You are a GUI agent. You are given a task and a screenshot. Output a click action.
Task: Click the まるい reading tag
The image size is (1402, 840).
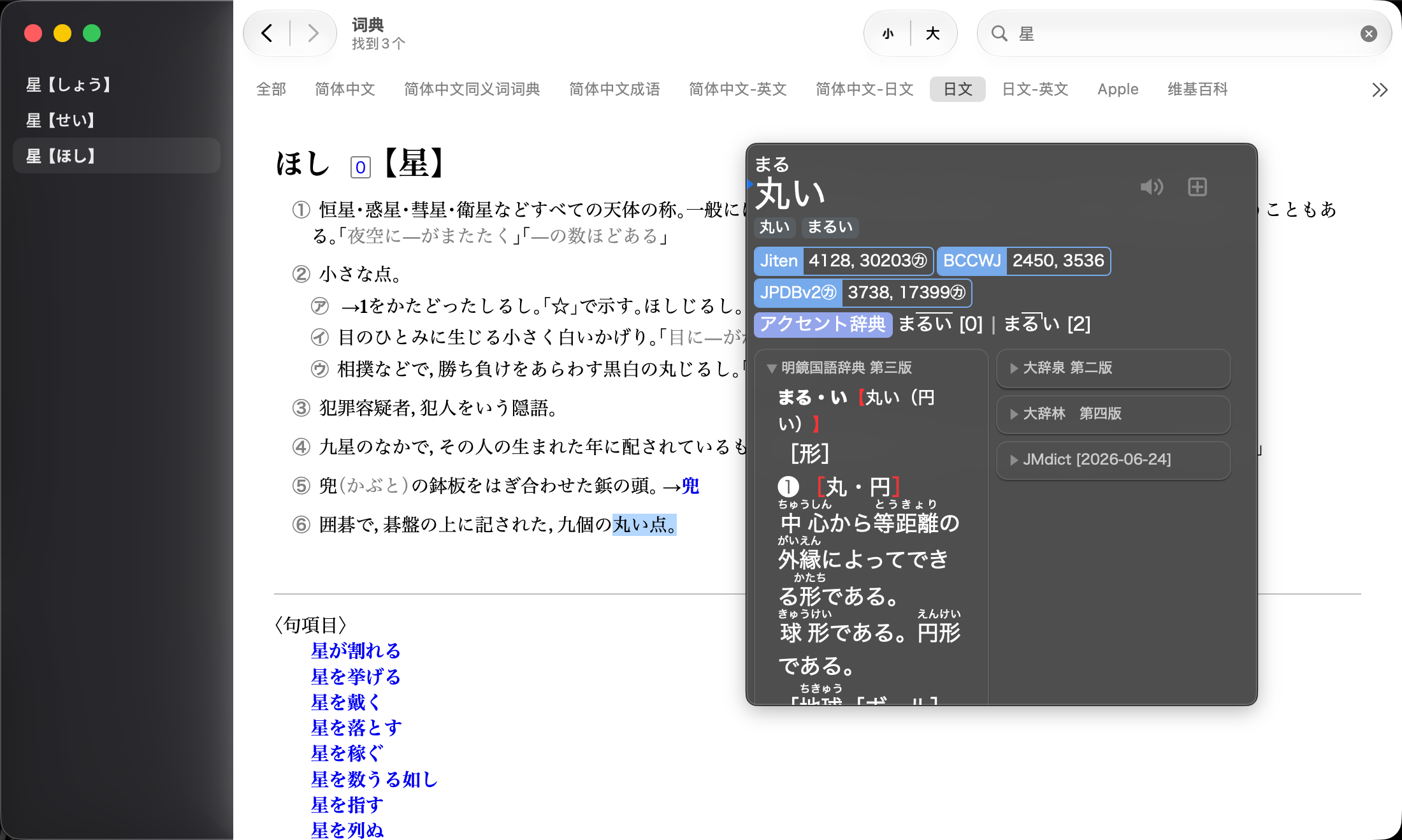[x=830, y=227]
